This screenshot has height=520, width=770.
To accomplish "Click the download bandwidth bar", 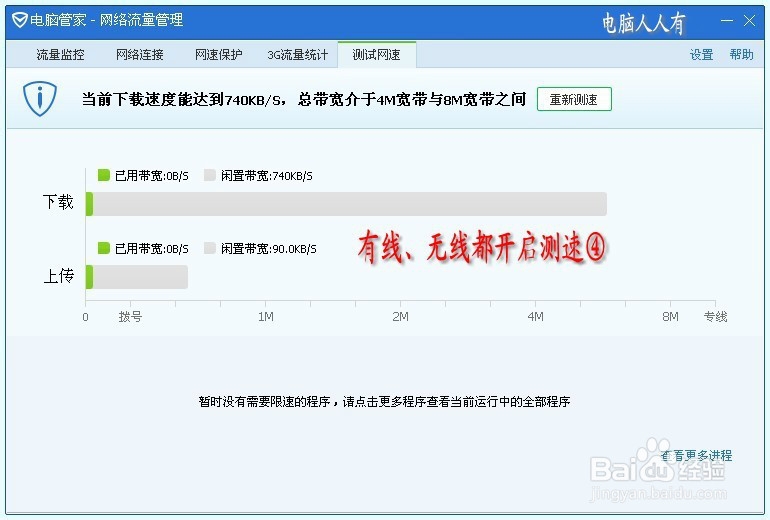I will coord(346,204).
